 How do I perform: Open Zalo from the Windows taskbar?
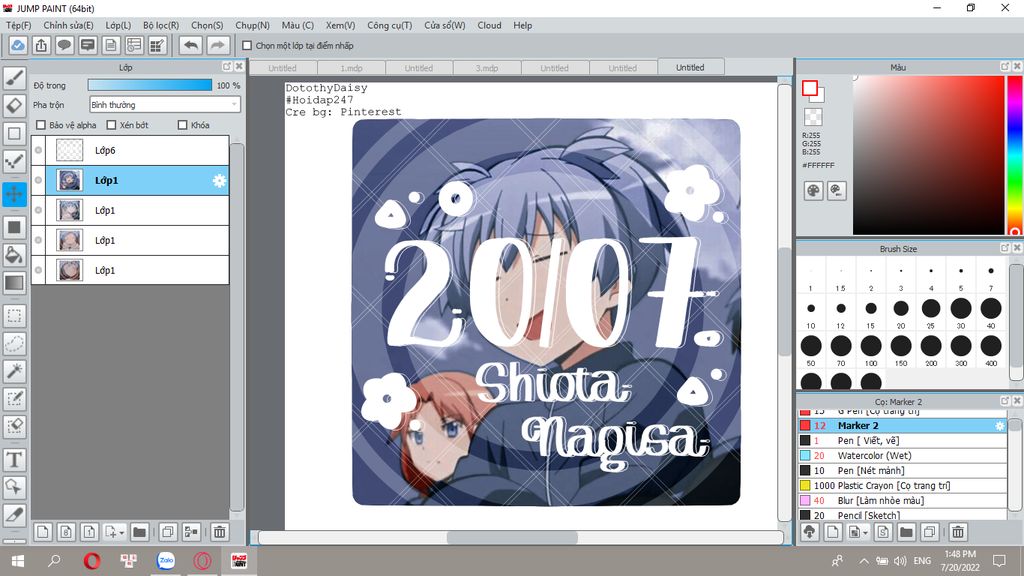tap(166, 561)
